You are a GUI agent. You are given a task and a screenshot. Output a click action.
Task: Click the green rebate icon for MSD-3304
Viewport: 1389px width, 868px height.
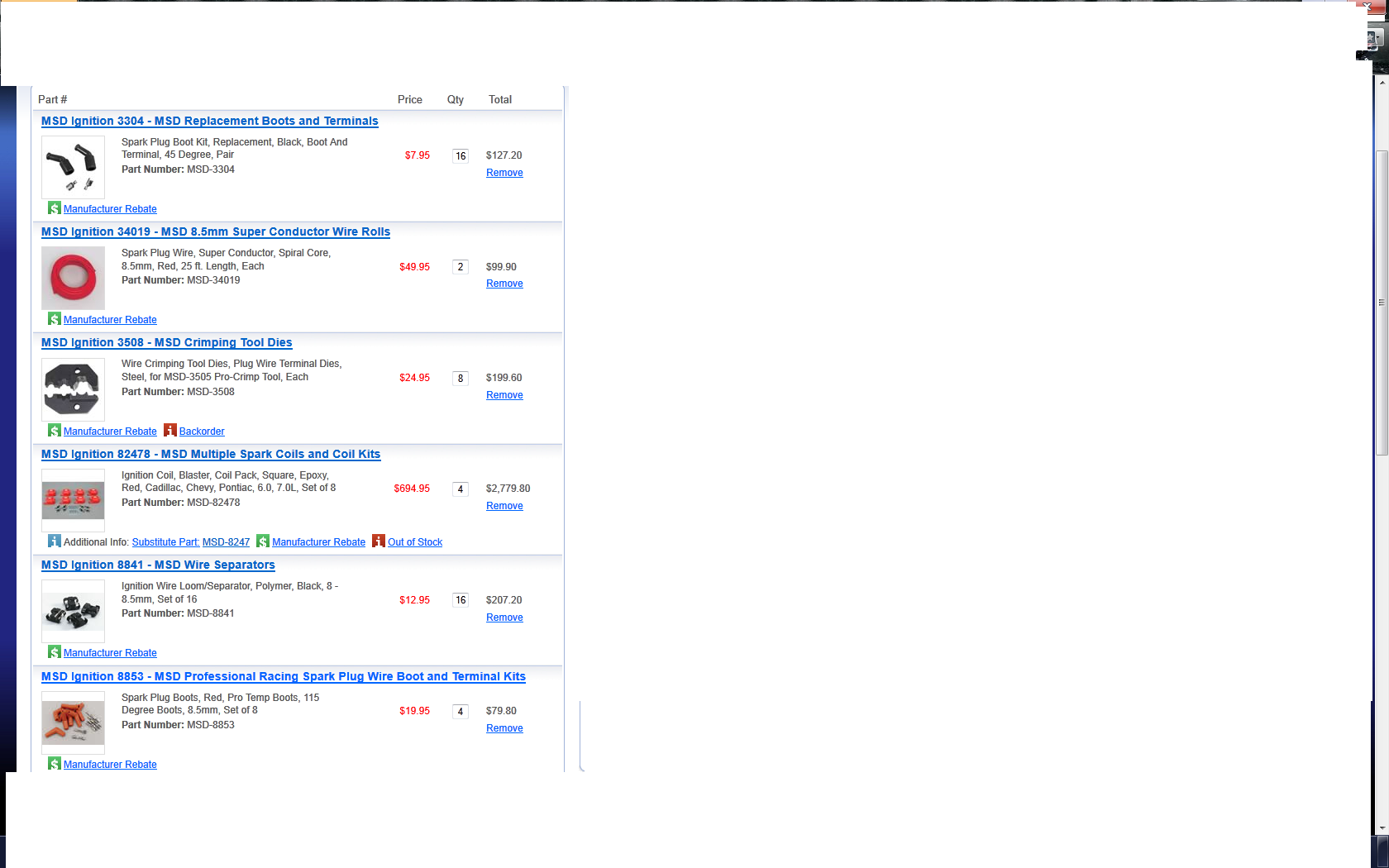coord(54,208)
